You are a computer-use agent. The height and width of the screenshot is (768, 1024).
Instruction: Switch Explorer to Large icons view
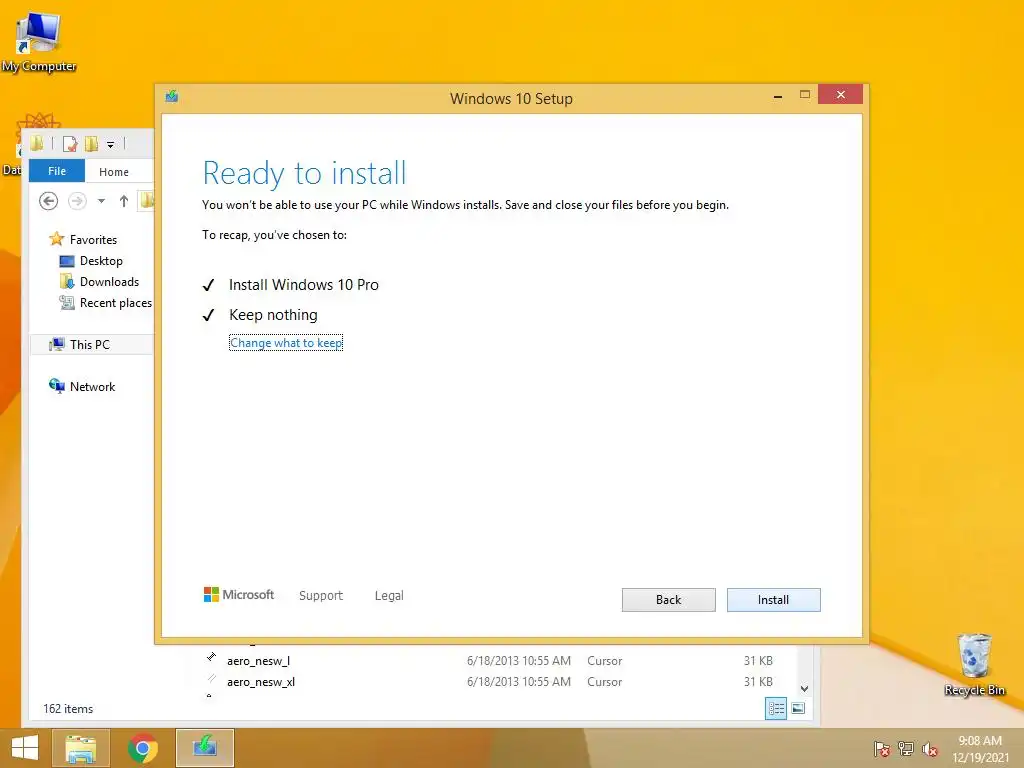(798, 708)
